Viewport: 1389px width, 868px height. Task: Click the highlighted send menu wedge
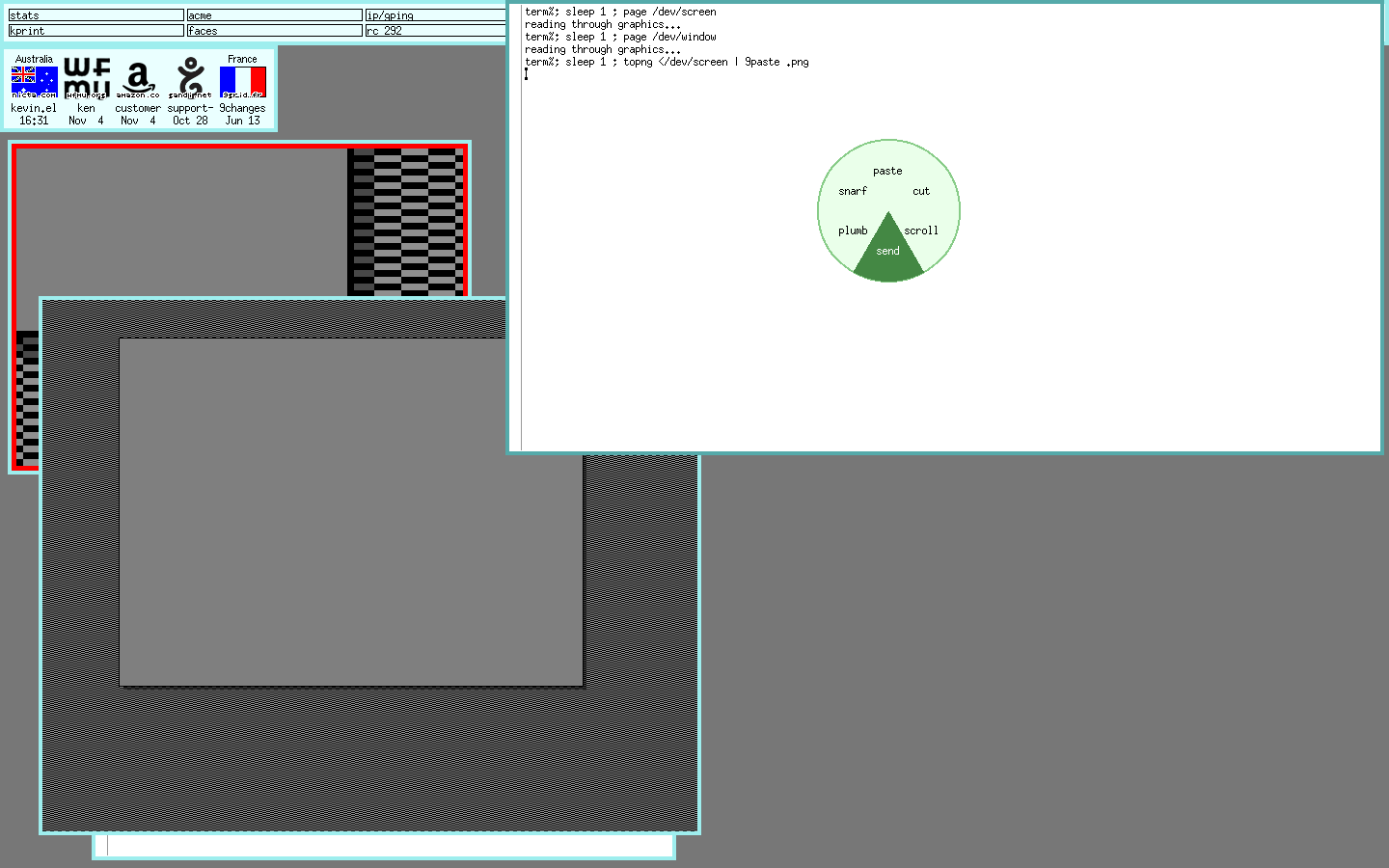(x=887, y=253)
